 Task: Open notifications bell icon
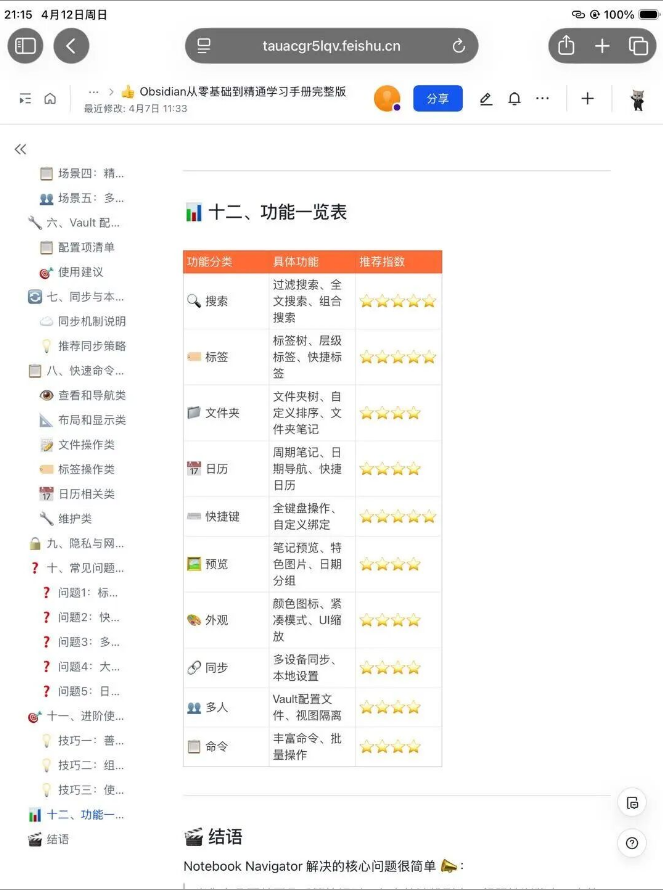pos(514,99)
